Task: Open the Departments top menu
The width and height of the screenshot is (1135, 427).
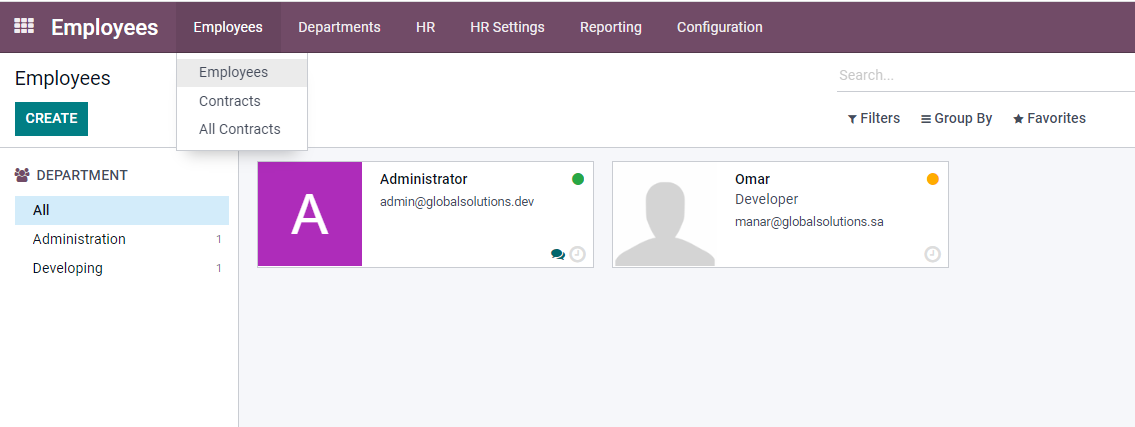Action: tap(339, 27)
